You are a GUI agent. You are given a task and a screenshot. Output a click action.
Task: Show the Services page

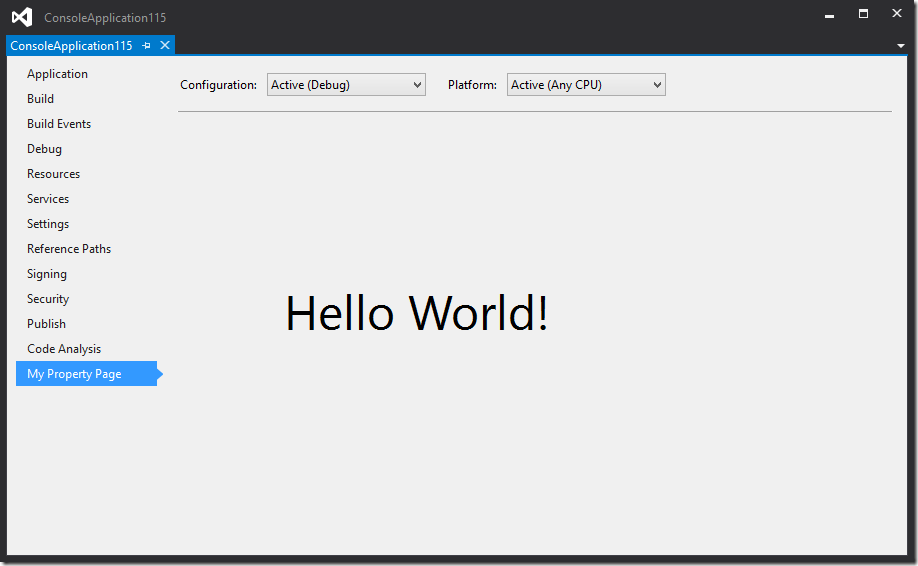[x=48, y=199]
